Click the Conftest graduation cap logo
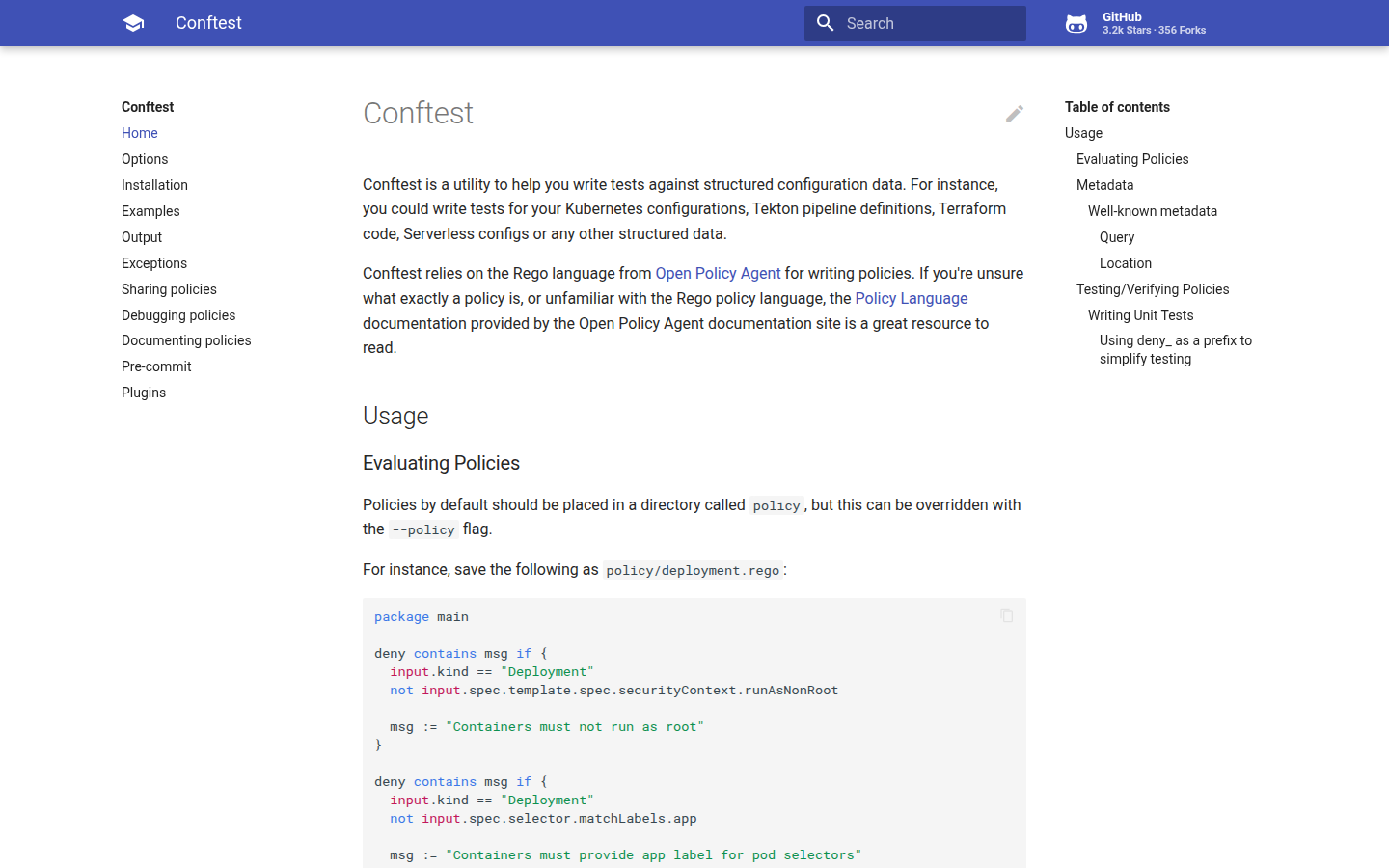 coord(133,23)
